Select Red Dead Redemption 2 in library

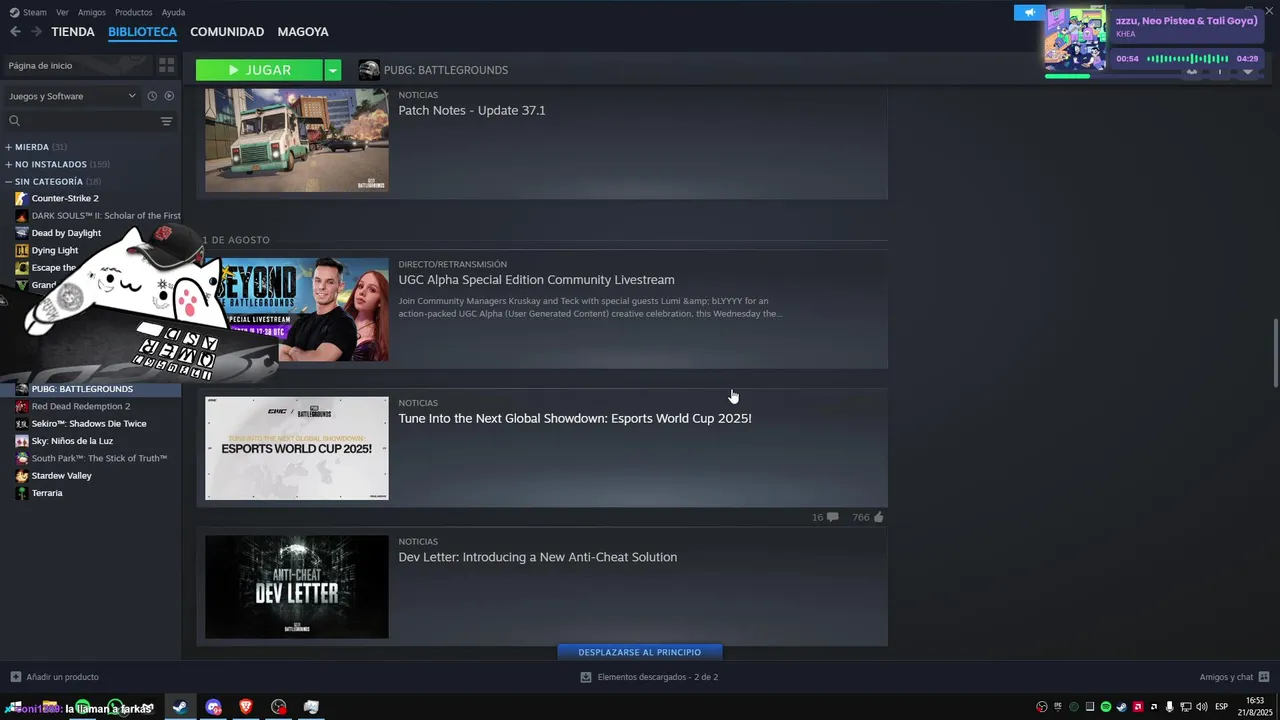(x=81, y=406)
